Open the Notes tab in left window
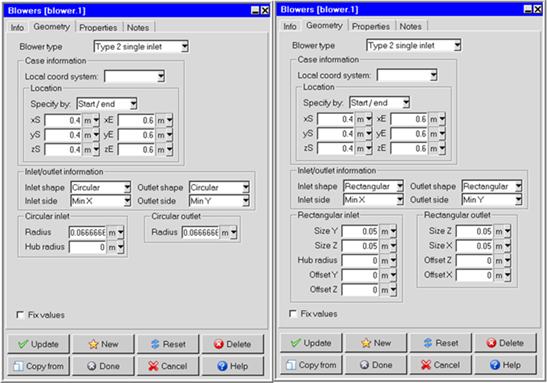The image size is (547, 383). pos(138,28)
